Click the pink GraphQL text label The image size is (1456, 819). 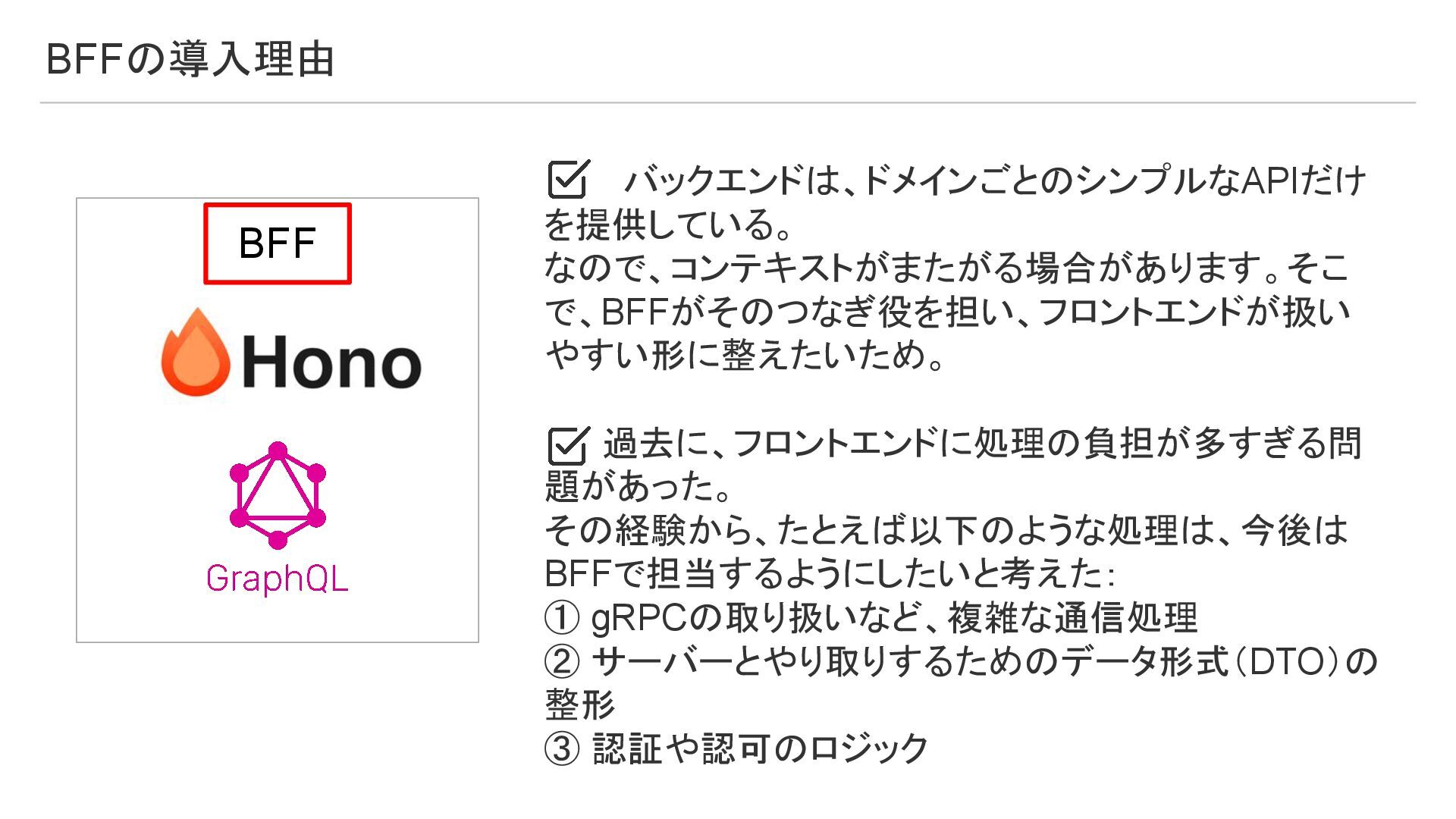tap(277, 579)
